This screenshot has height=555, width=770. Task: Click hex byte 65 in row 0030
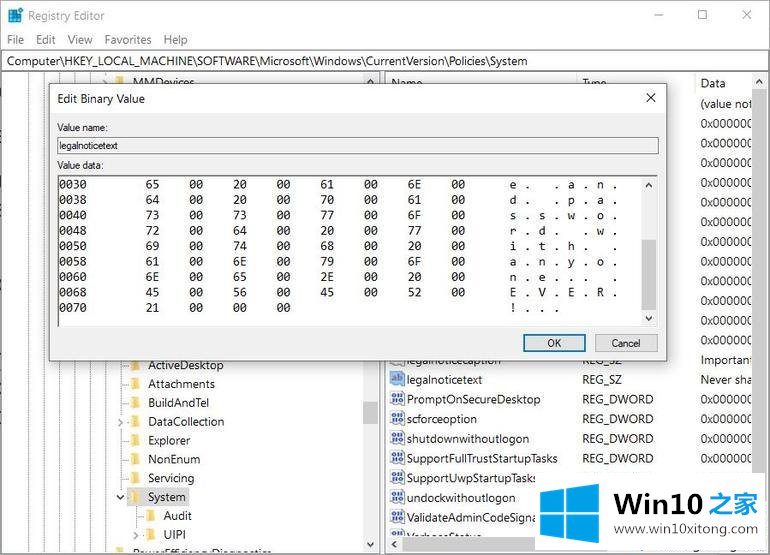[x=152, y=185]
